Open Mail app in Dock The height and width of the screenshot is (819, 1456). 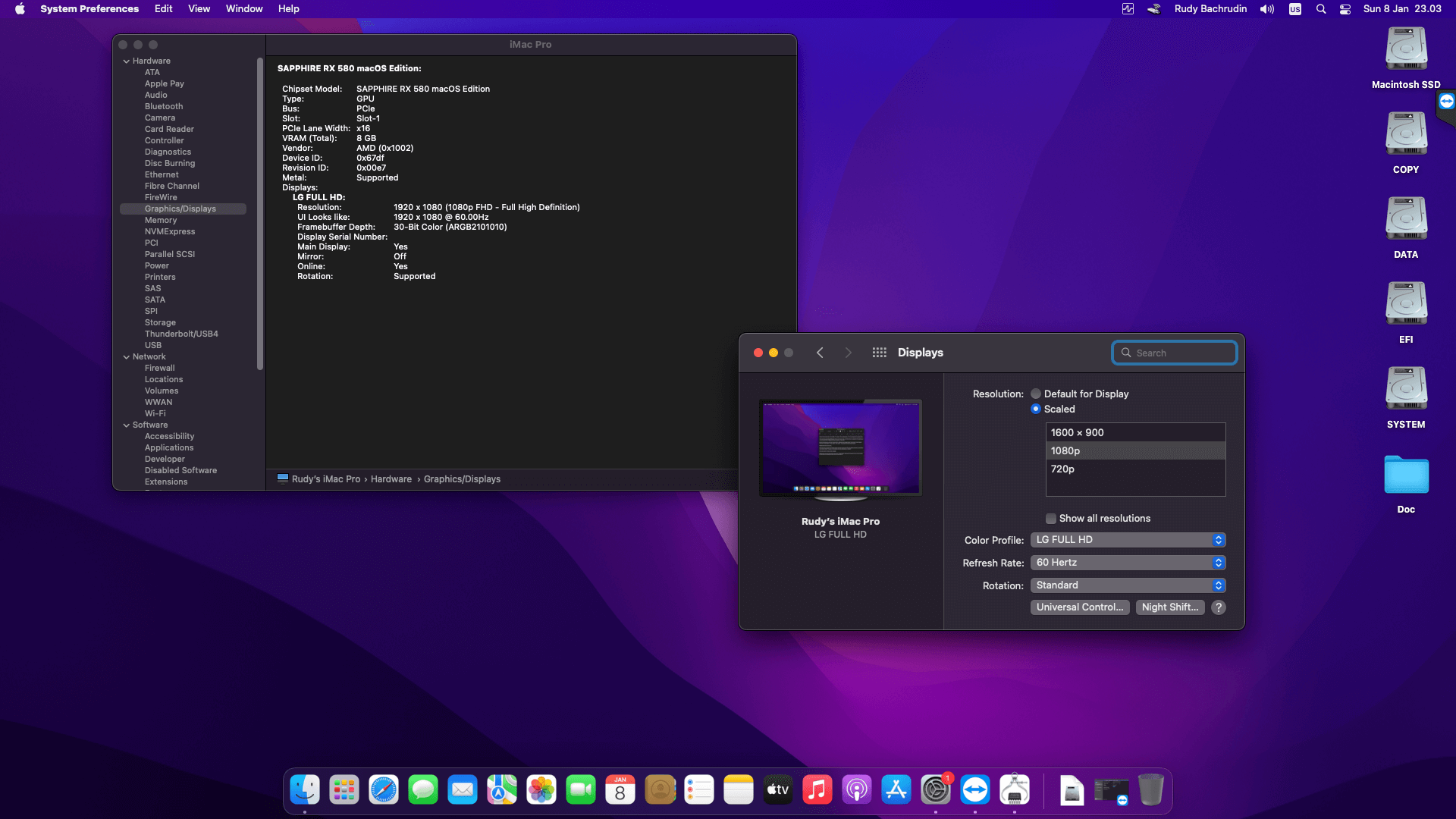tap(463, 790)
